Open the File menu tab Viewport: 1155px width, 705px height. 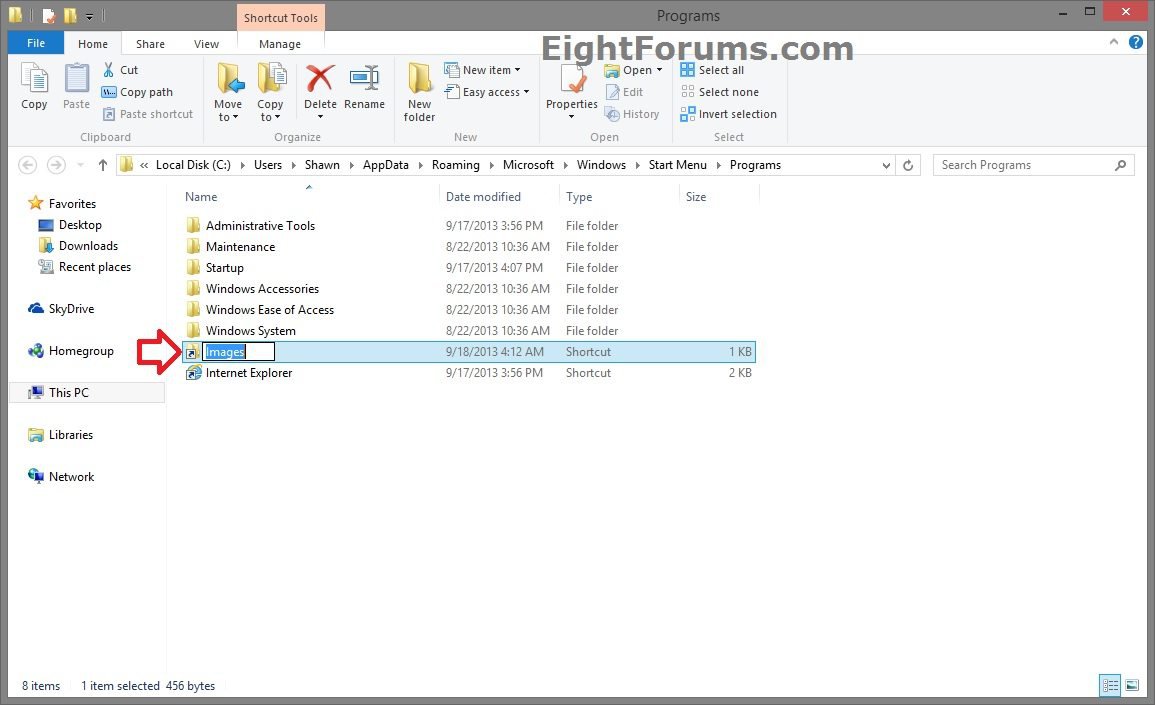[36, 44]
